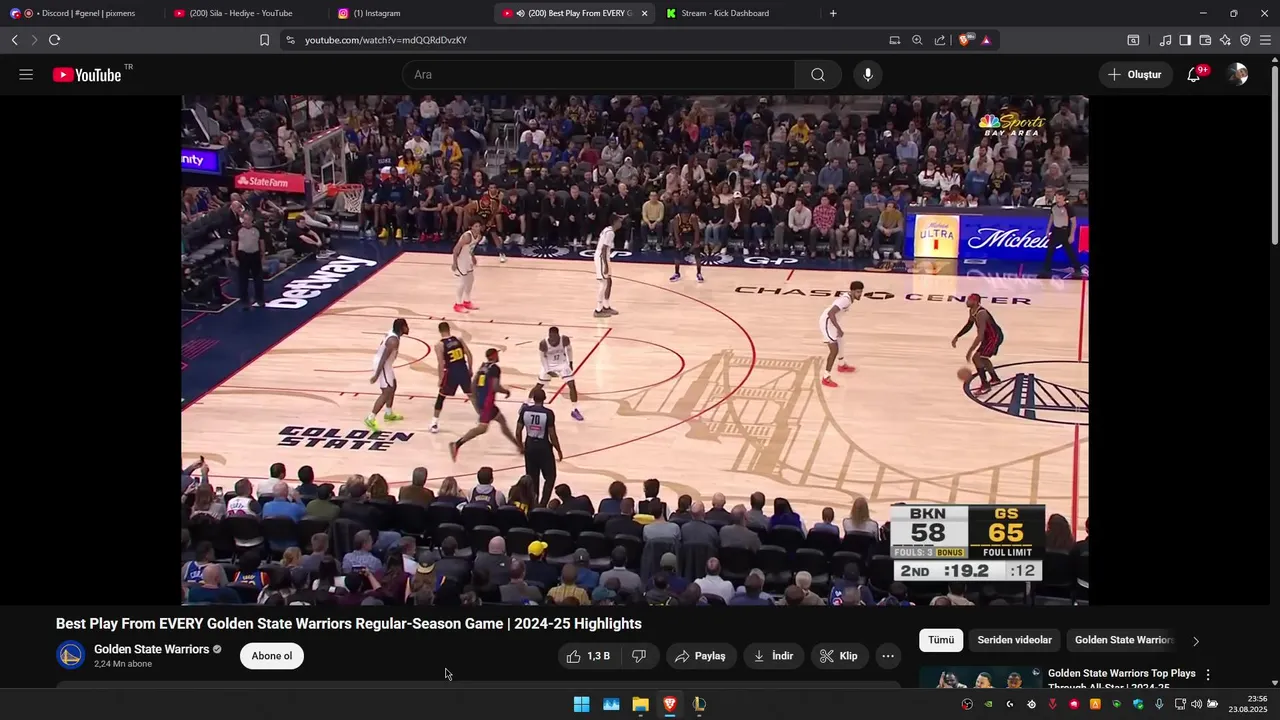The image size is (1280, 720).
Task: Open the browser main hamburger menu
Action: click(1265, 40)
